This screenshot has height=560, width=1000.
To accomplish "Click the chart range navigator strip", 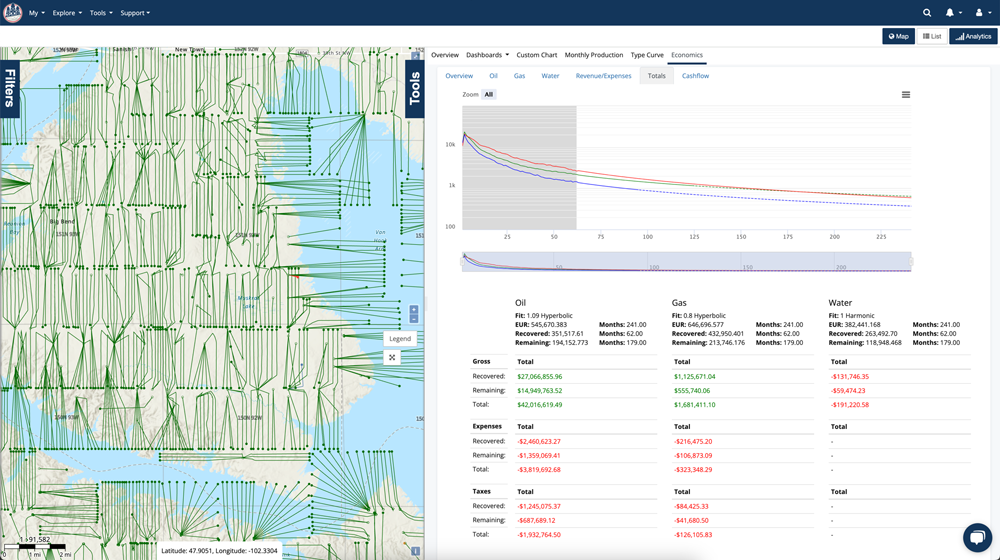I will [687, 262].
